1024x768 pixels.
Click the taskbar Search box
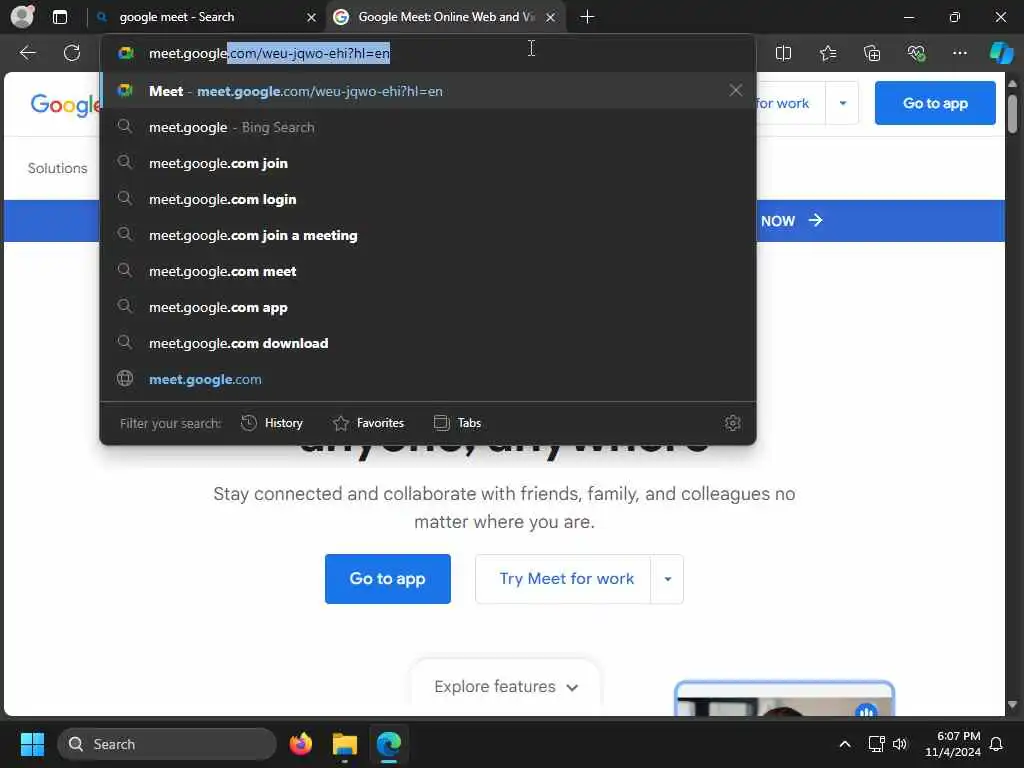coord(167,744)
